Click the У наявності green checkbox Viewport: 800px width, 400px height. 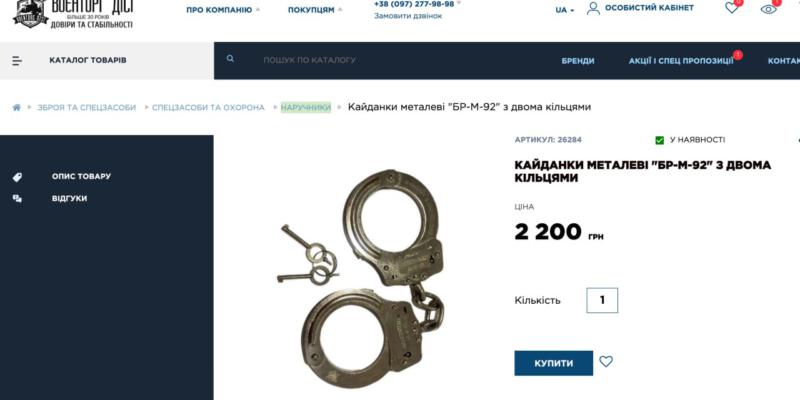[659, 140]
